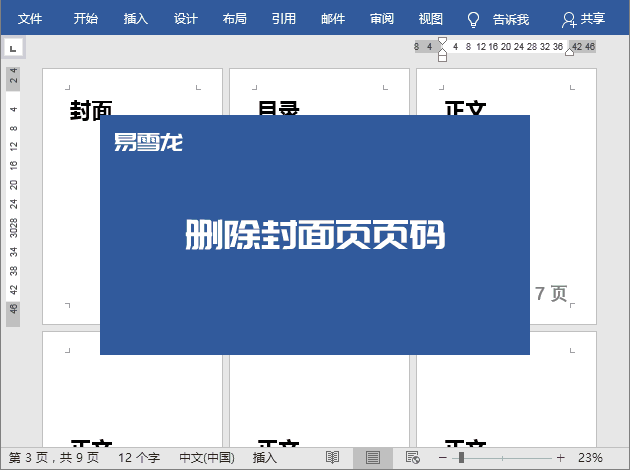This screenshot has width=630, height=470.
Task: Select the Print Layout view icon
Action: tap(372, 458)
